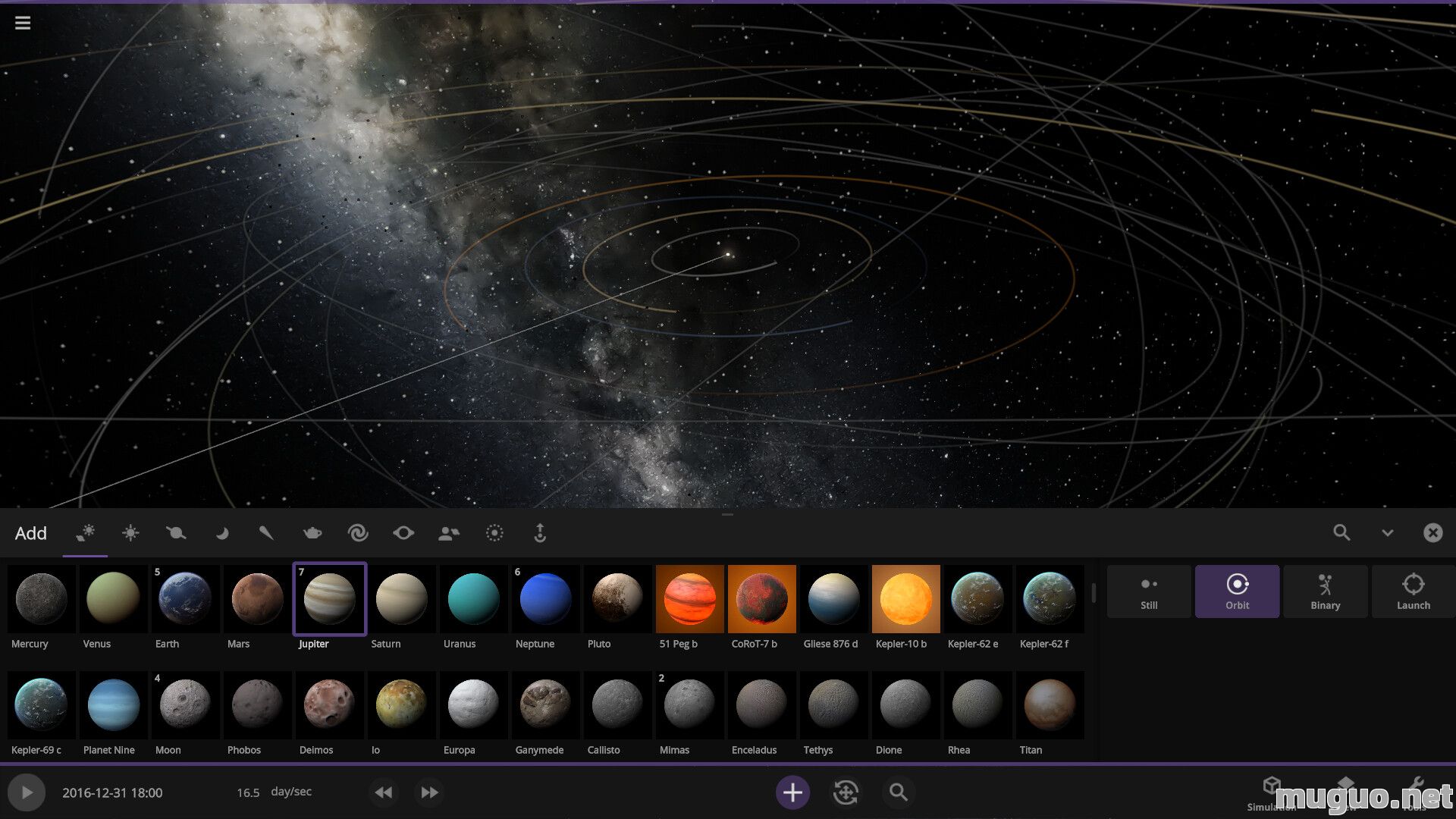The image size is (1456, 819).
Task: Expand the Add panel chevron dropdown
Action: (x=1387, y=533)
